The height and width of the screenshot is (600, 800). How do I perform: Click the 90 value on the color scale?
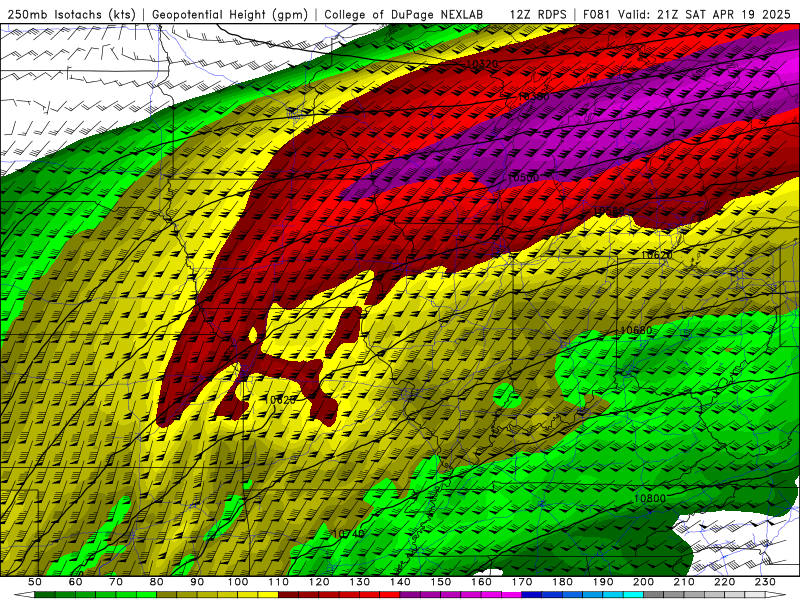click(197, 582)
